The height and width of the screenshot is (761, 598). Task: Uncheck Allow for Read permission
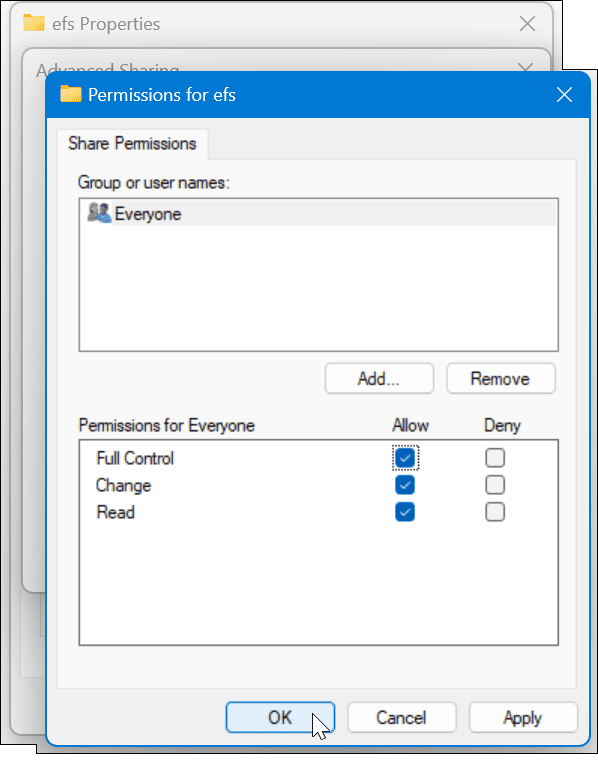pos(405,512)
